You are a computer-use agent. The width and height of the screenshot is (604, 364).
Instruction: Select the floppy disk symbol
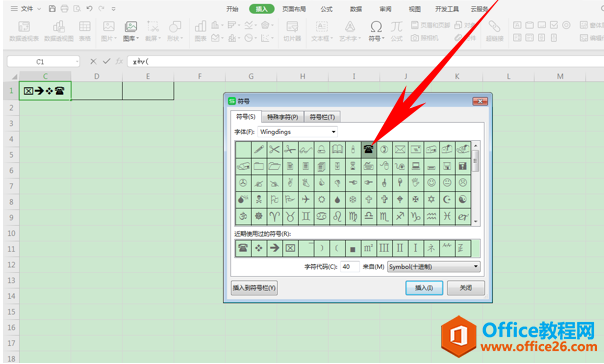[x=463, y=166]
